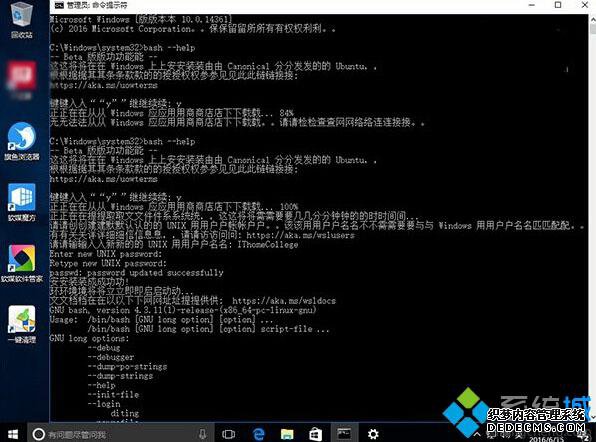Click the Cortana search box
The height and width of the screenshot is (442, 596).
[121, 434]
